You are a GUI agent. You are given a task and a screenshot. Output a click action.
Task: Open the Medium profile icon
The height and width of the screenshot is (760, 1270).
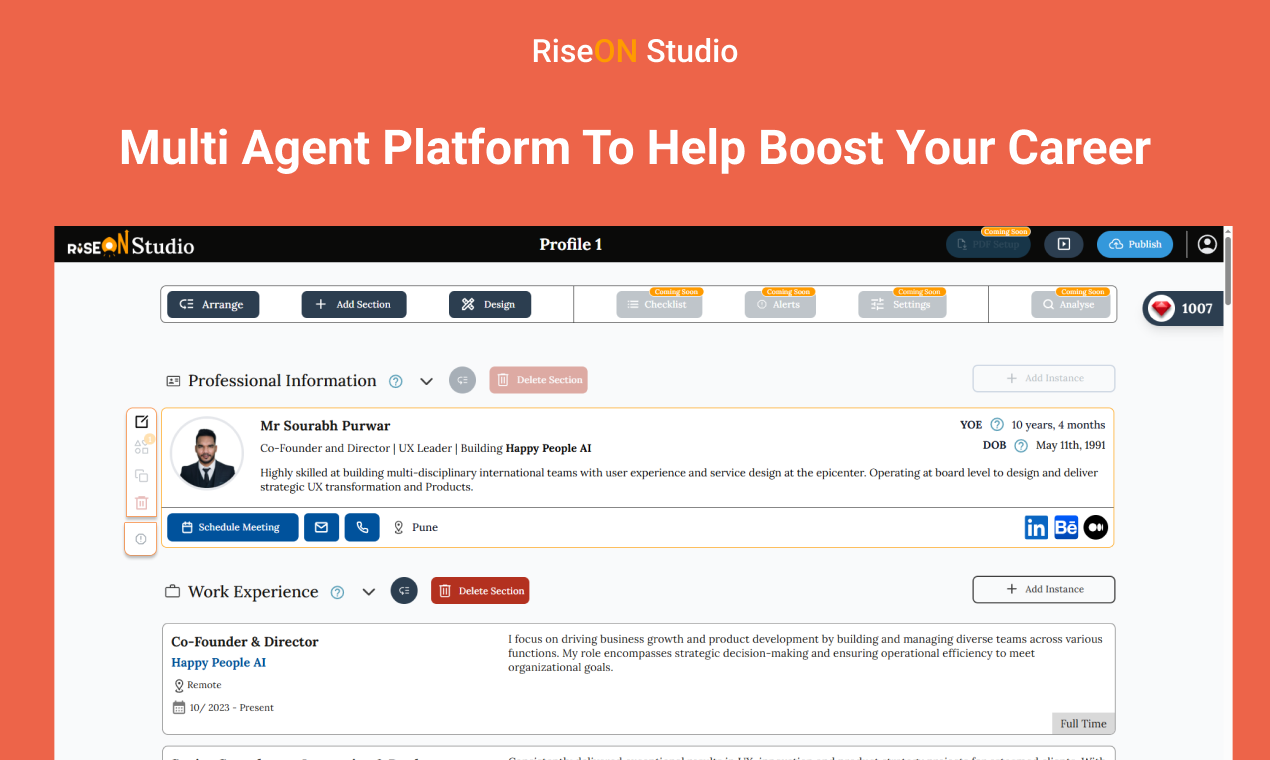1096,527
